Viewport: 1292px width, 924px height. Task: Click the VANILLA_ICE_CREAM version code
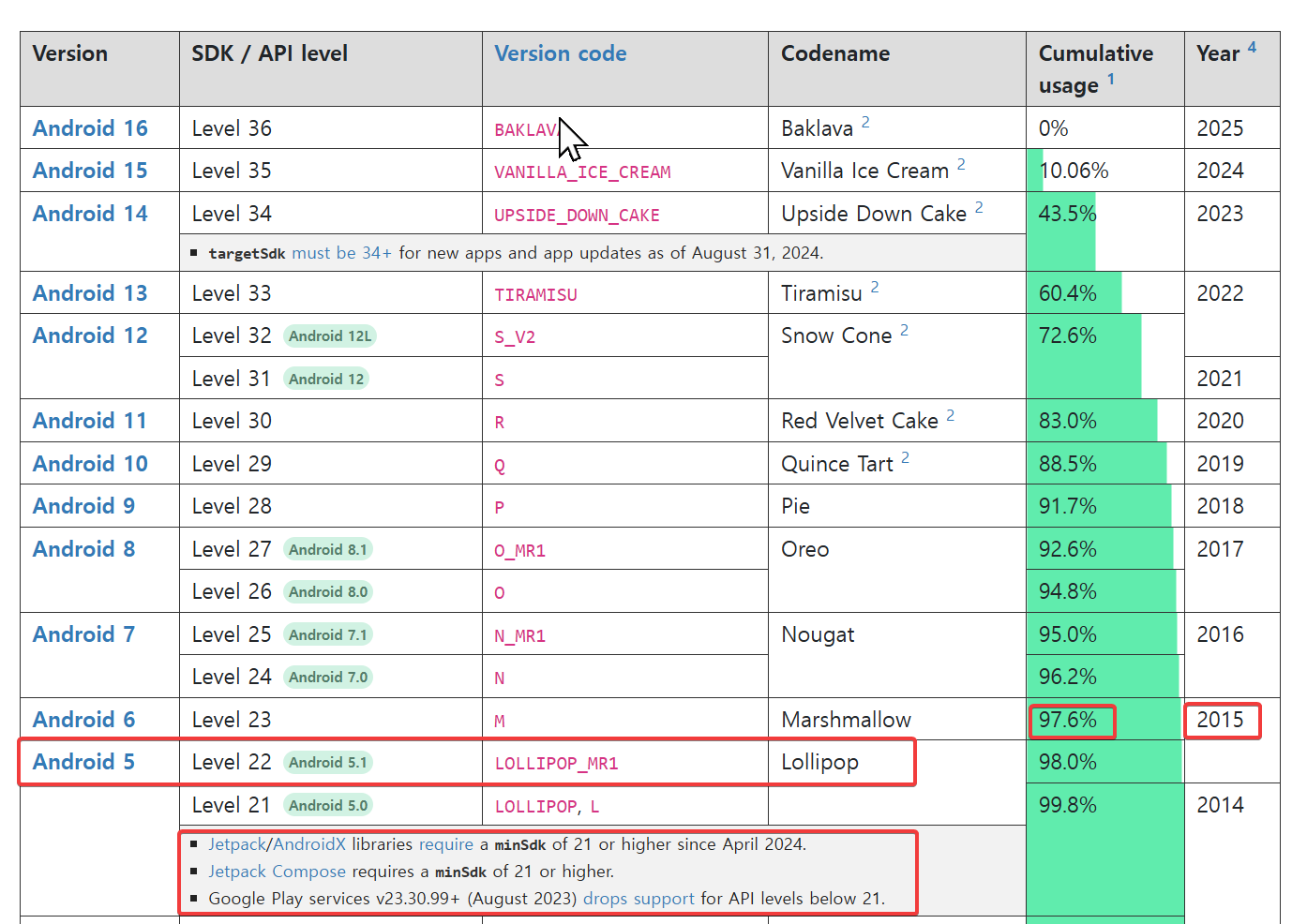click(x=582, y=172)
